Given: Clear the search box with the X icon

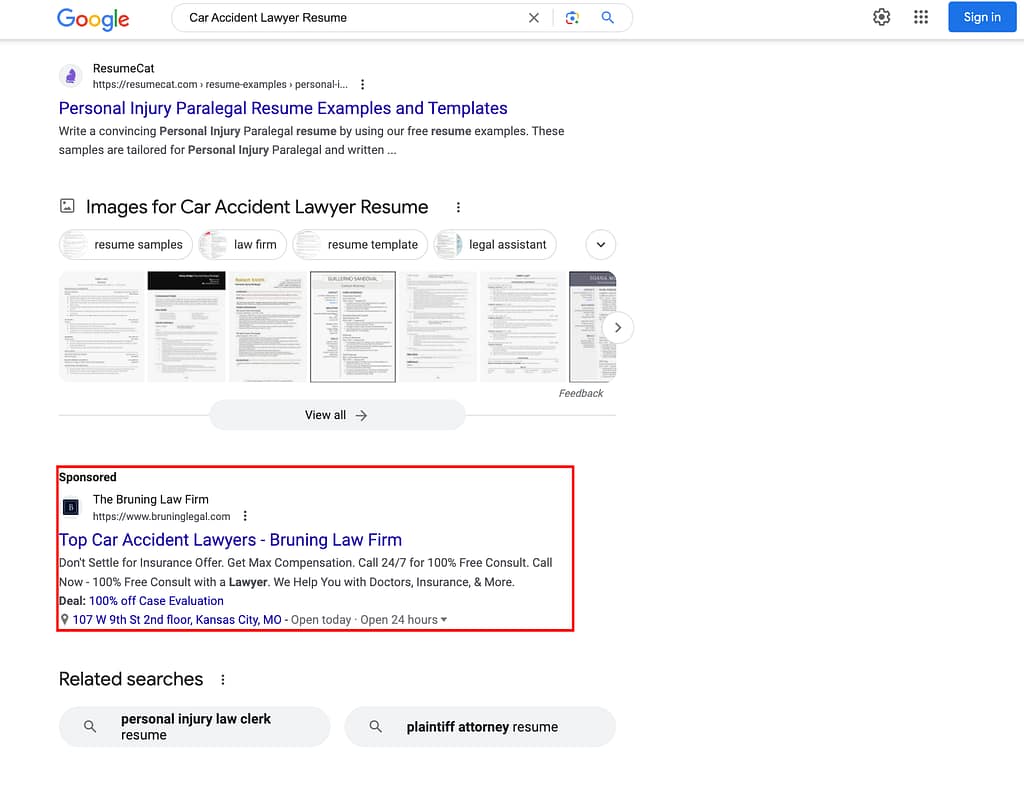Looking at the screenshot, I should pyautogui.click(x=534, y=18).
